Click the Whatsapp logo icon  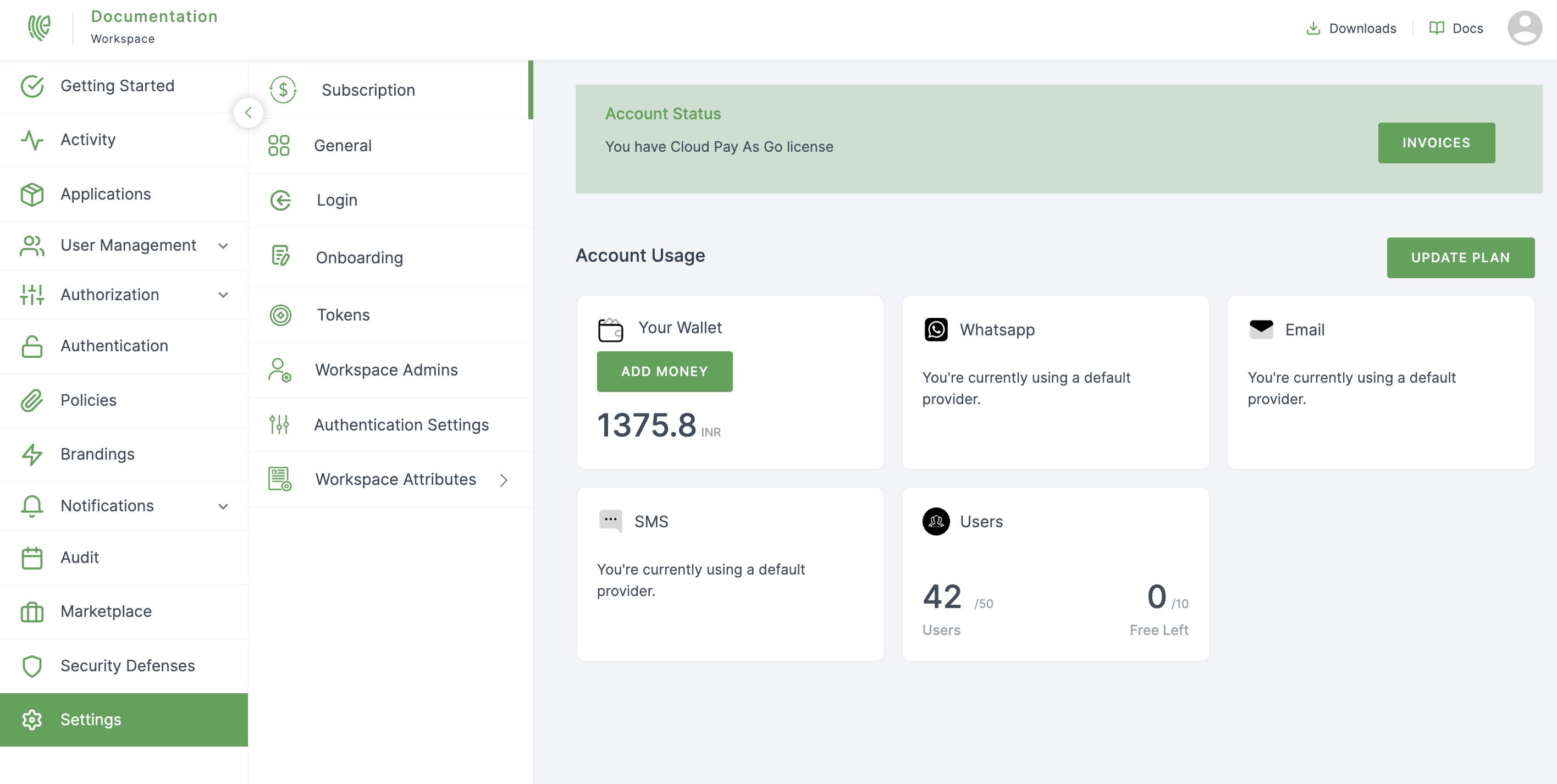click(936, 330)
